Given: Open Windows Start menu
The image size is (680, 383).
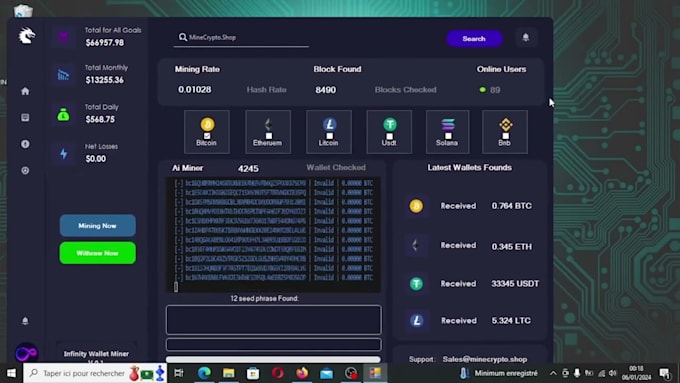Looking at the screenshot, I should point(11,373).
